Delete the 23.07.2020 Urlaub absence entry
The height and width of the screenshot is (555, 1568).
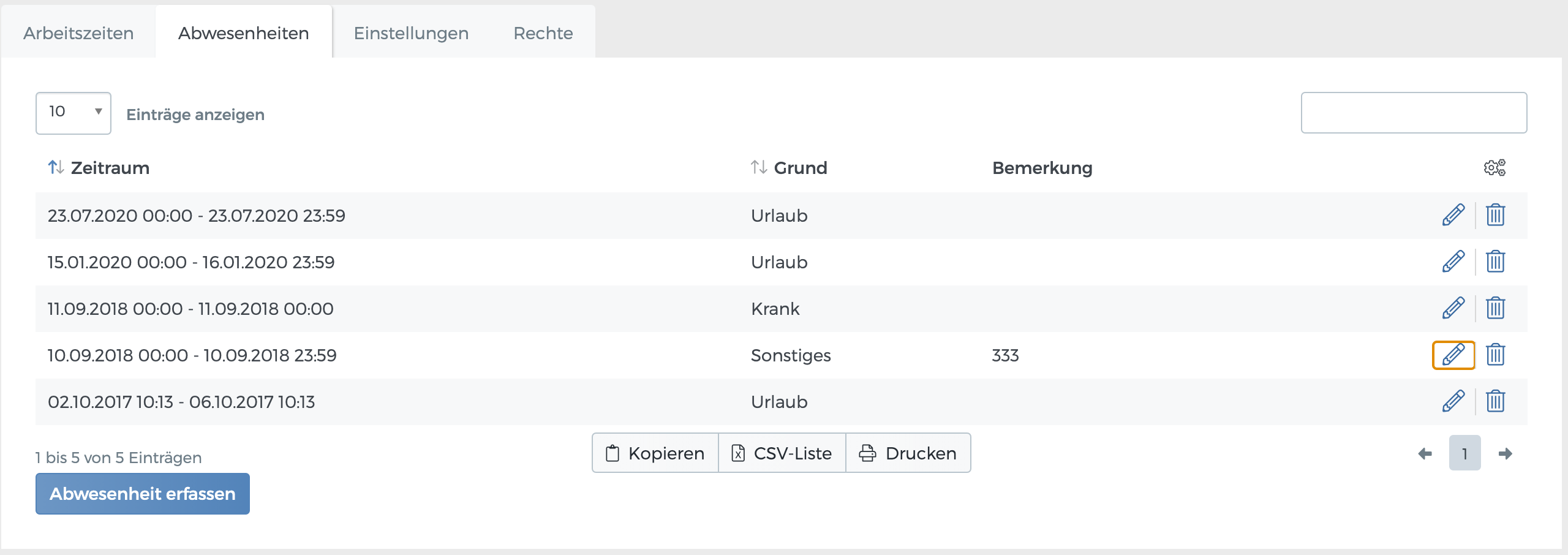[x=1495, y=215]
